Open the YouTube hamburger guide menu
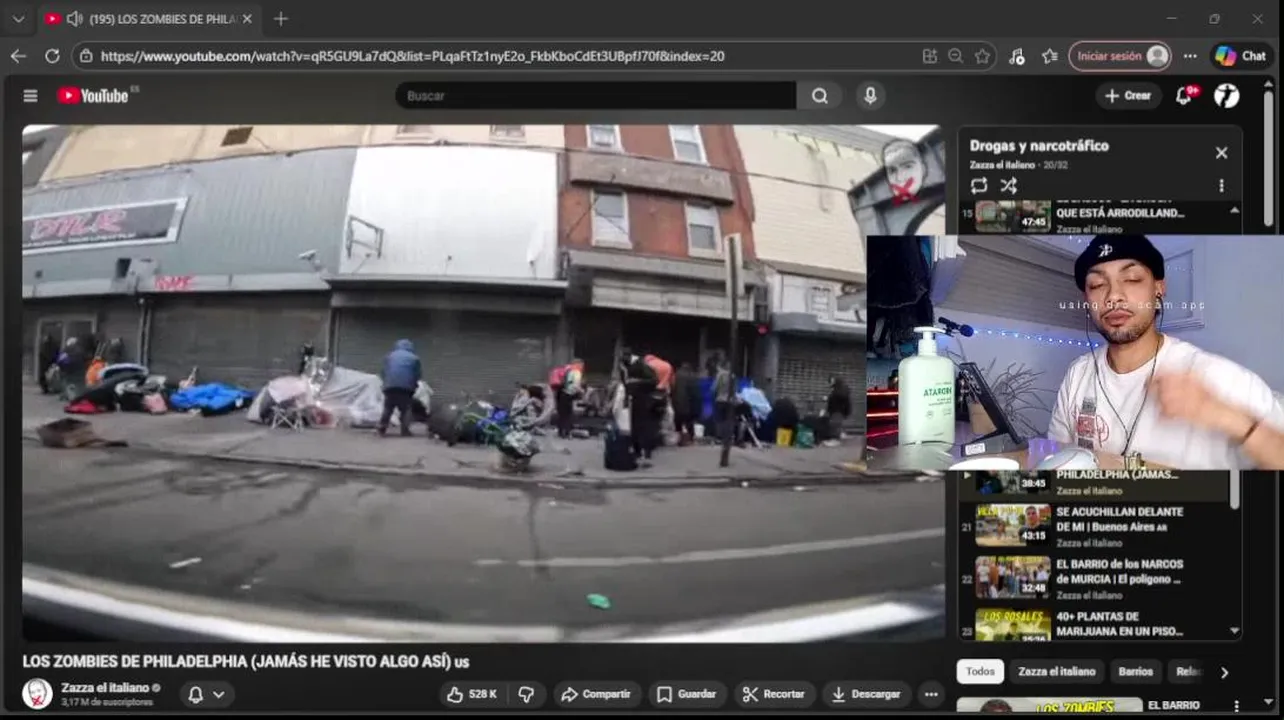 (x=30, y=96)
